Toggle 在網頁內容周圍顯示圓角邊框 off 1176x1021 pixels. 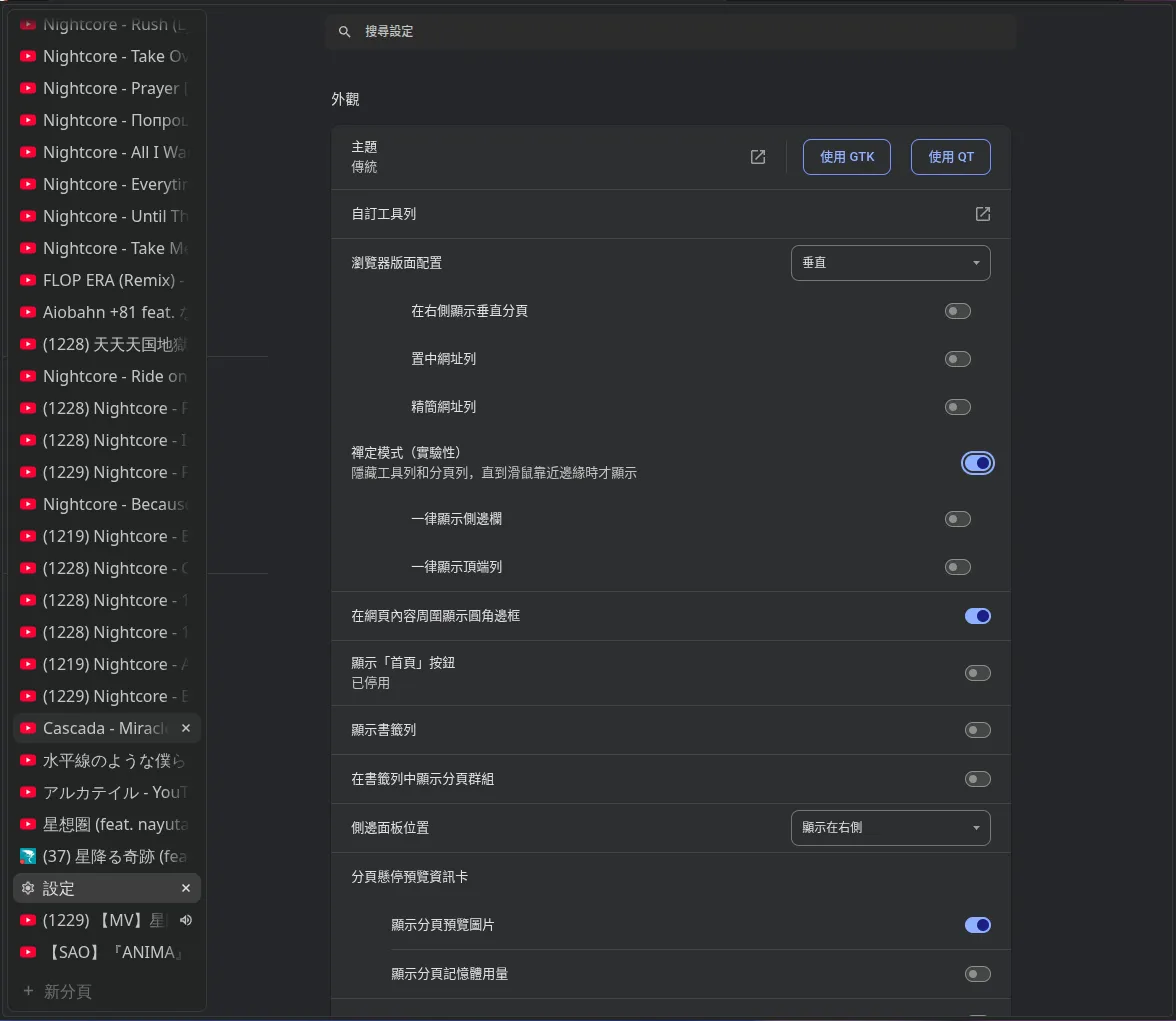[x=978, y=616]
